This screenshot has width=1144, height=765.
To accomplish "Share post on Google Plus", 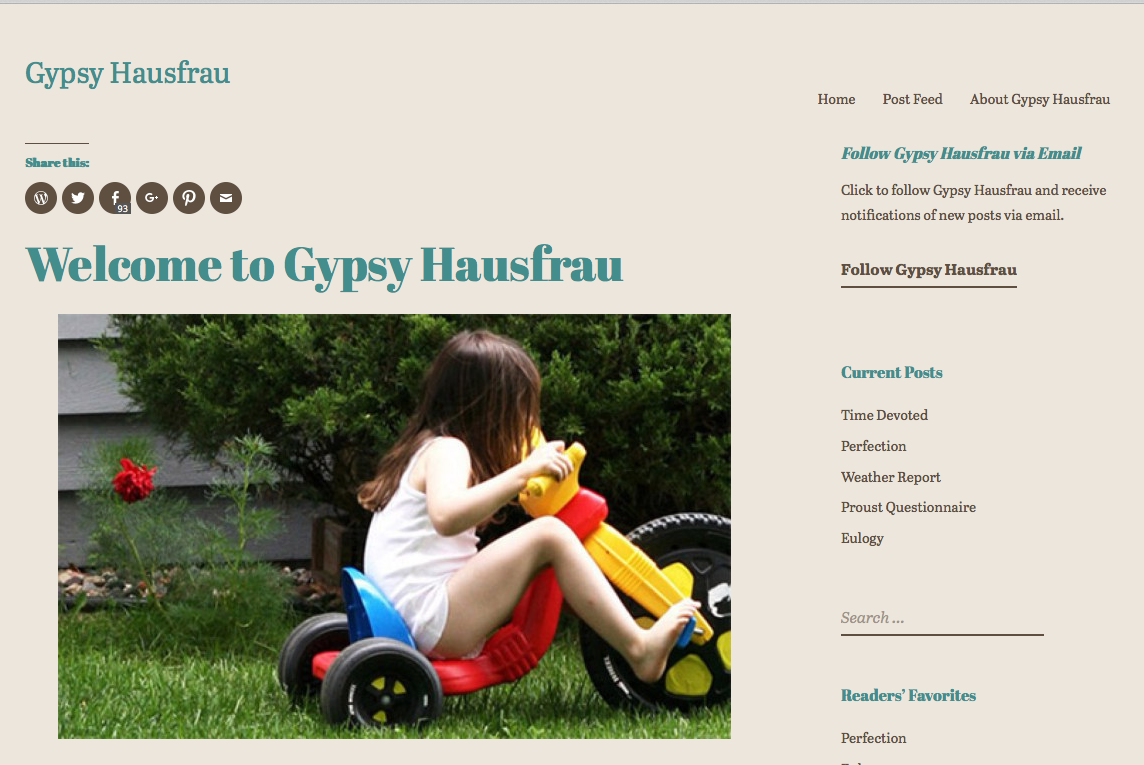I will pyautogui.click(x=152, y=198).
